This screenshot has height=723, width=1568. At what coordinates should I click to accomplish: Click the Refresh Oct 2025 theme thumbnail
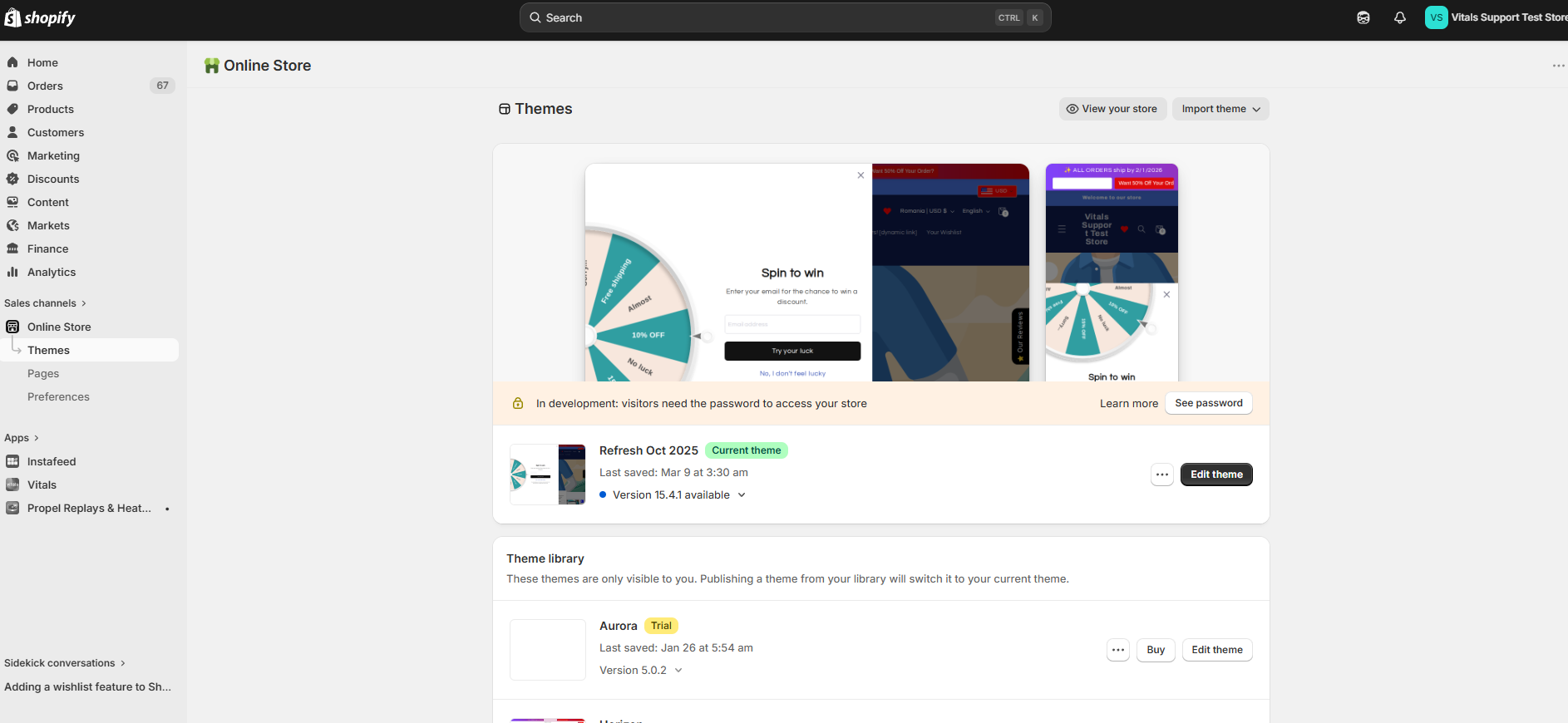[x=548, y=475]
